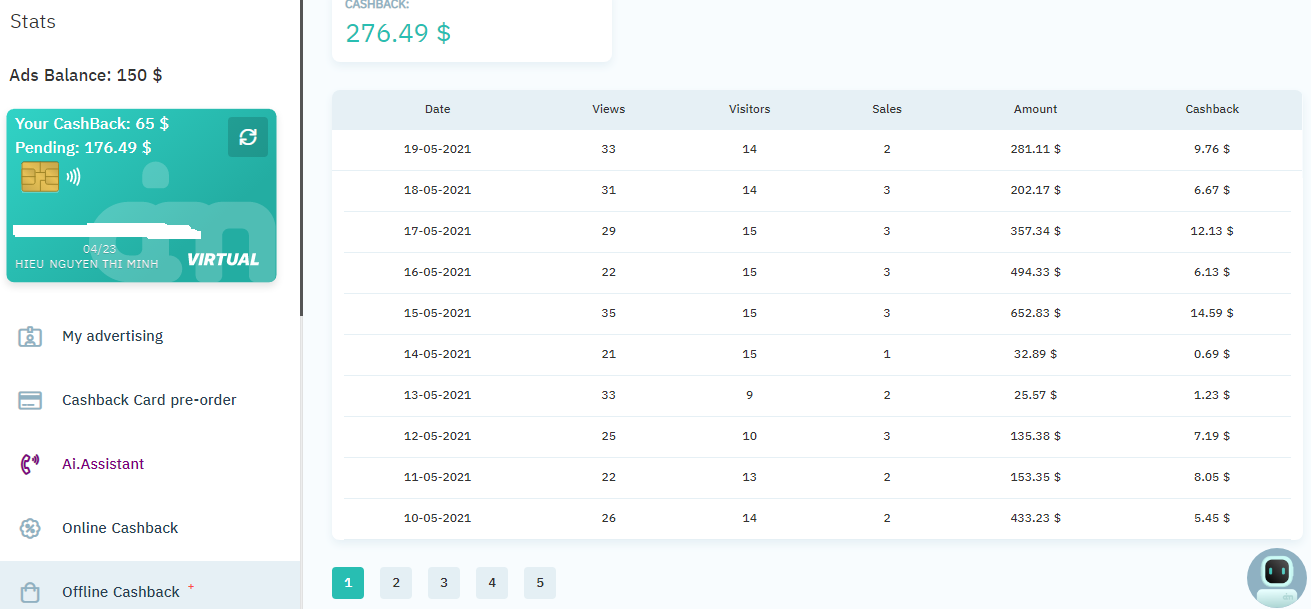This screenshot has width=1311, height=609.
Task: Click the Views column header
Action: (609, 109)
